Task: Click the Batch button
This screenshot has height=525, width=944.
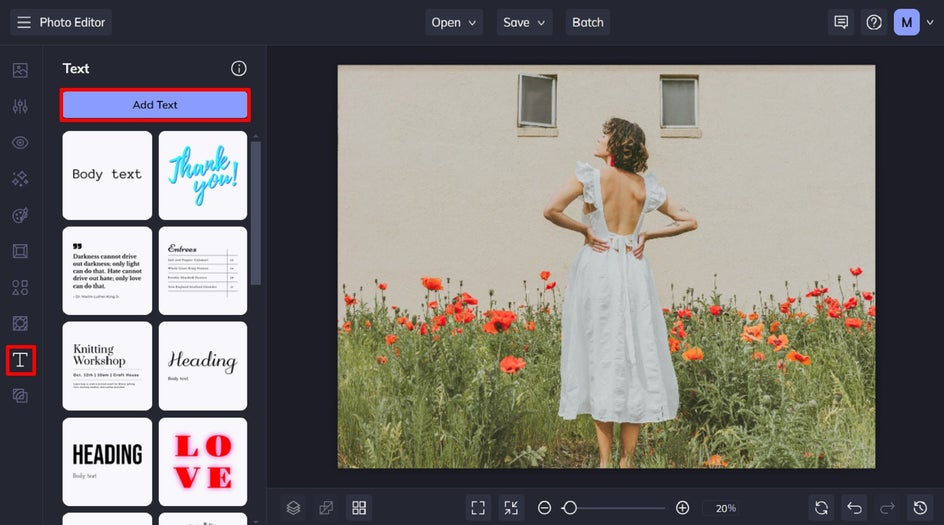Action: pyautogui.click(x=587, y=22)
